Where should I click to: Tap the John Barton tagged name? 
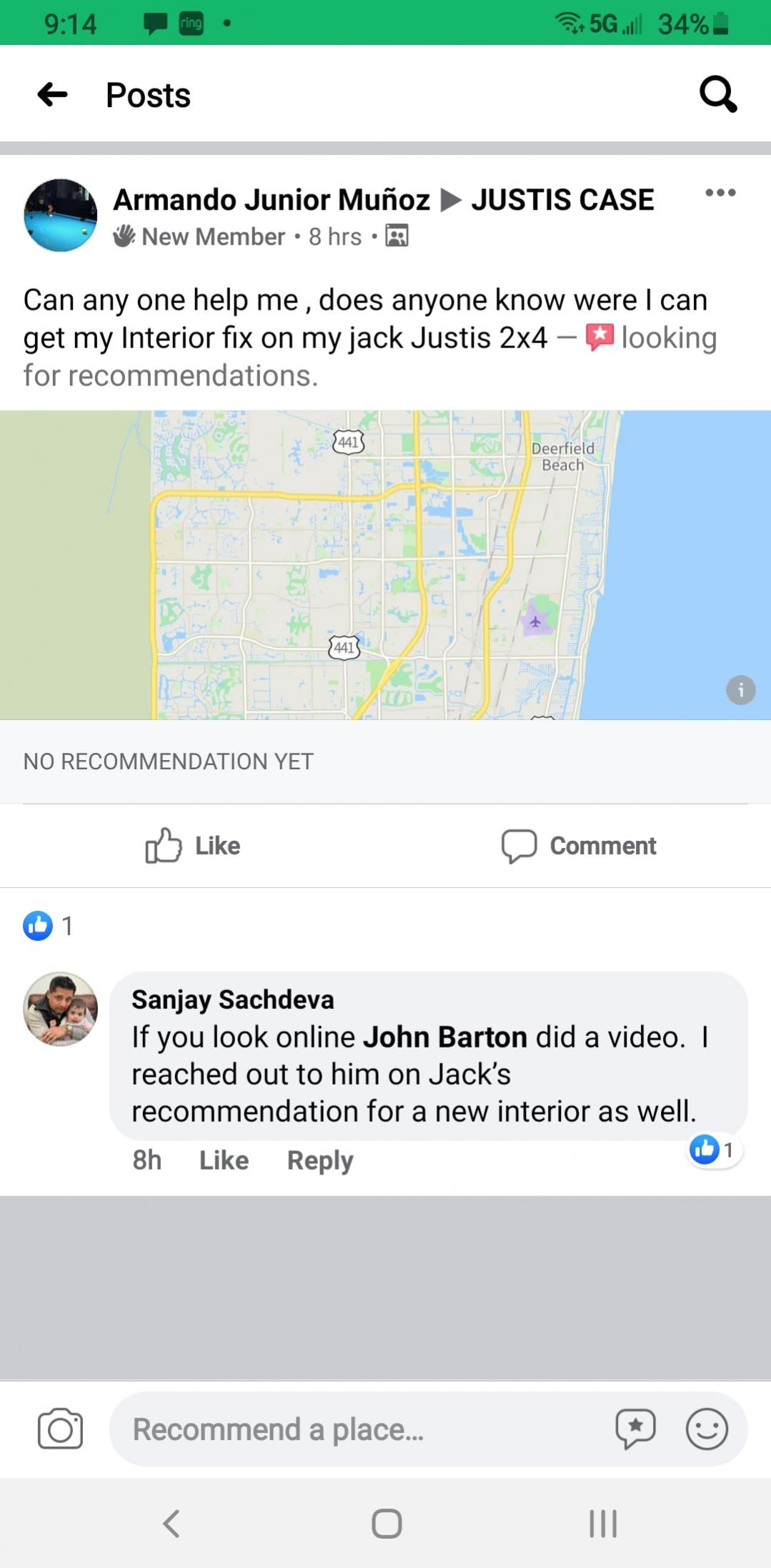click(x=445, y=1037)
